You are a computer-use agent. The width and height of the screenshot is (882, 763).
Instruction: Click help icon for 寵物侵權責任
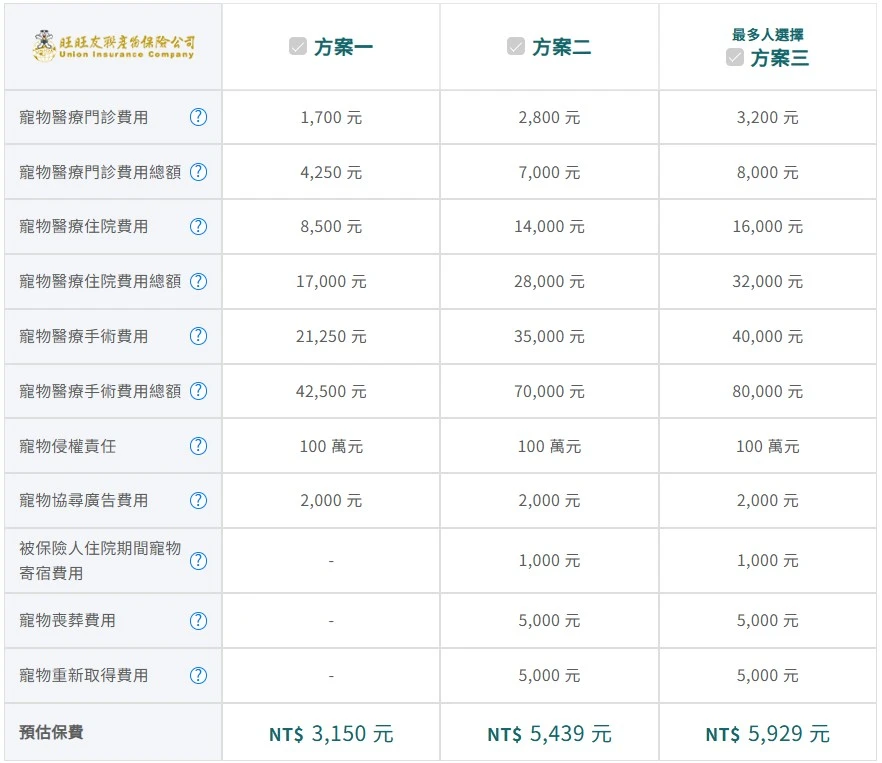[x=198, y=446]
